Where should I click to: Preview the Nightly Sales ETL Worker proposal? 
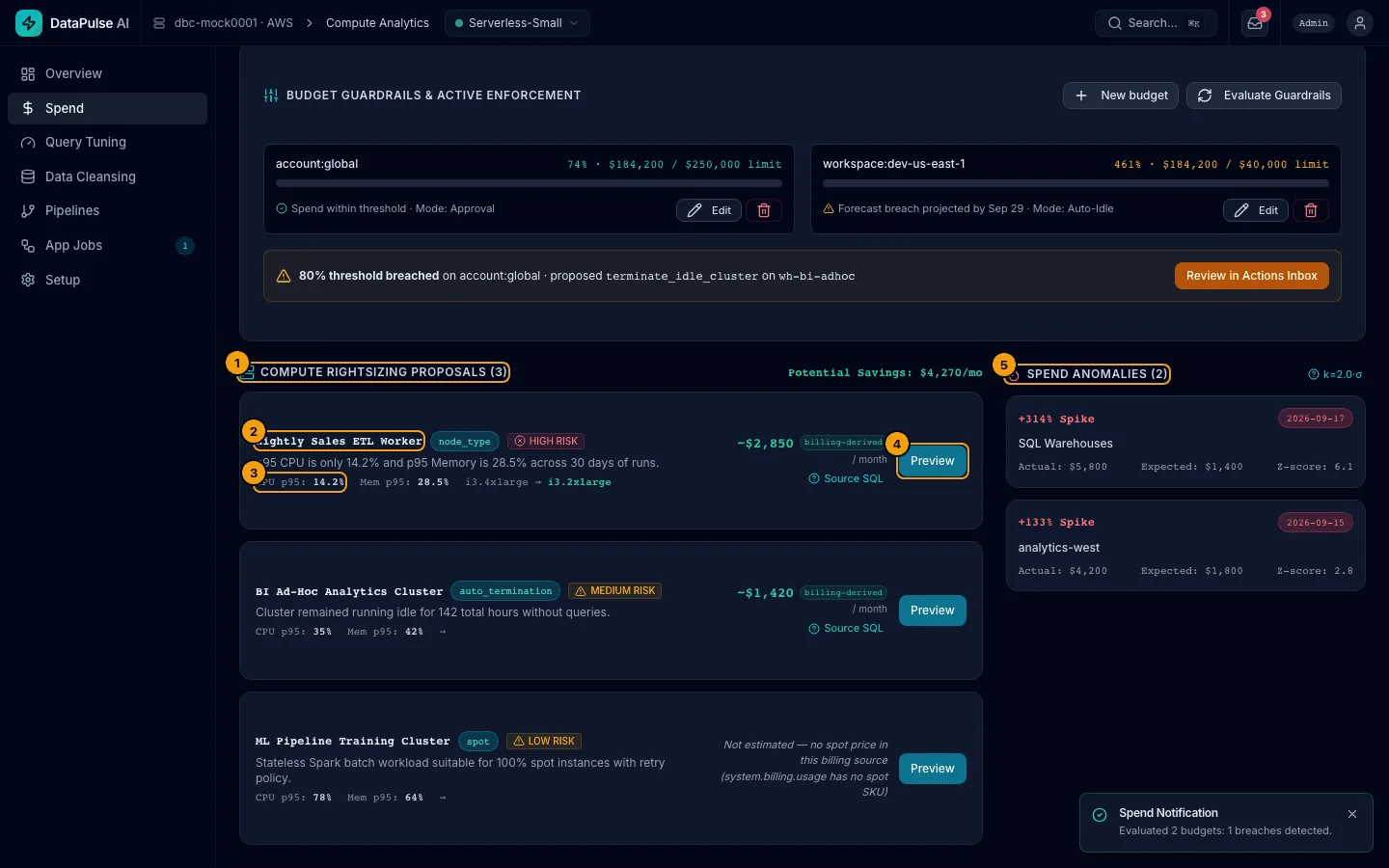(933, 461)
